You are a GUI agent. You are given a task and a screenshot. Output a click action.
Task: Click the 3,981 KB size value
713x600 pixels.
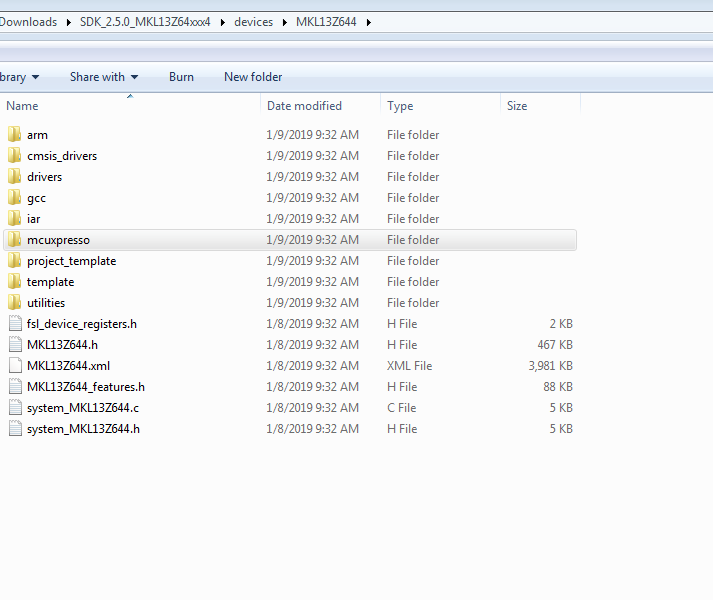tap(550, 366)
